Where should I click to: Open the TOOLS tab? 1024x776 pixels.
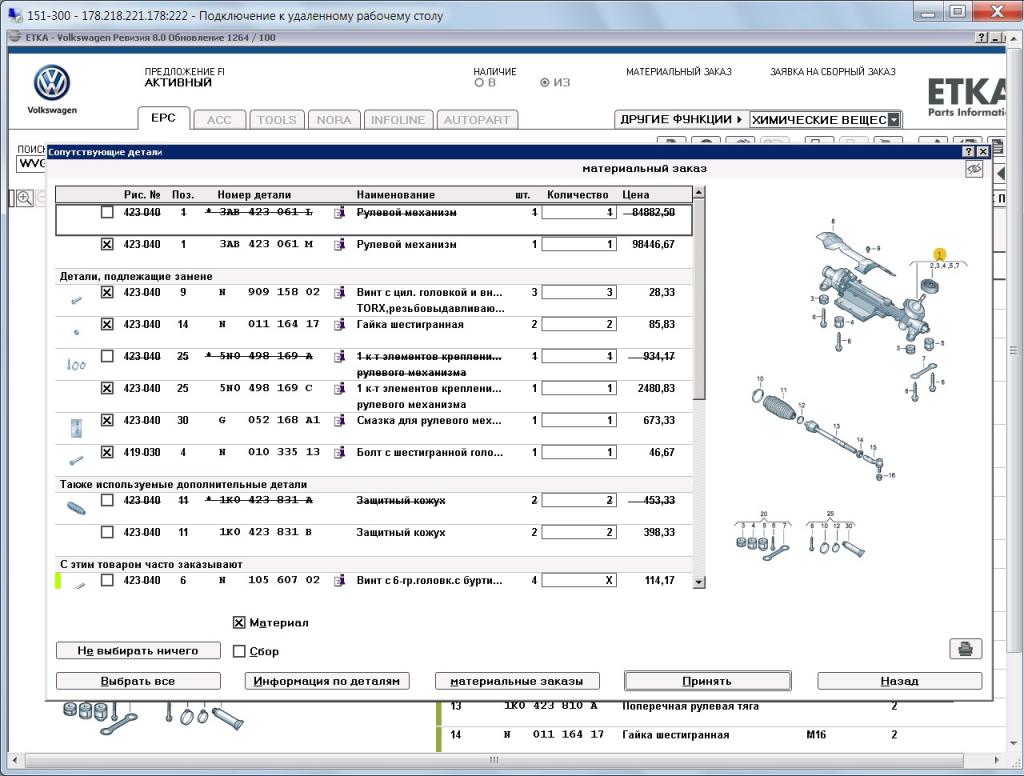click(276, 120)
